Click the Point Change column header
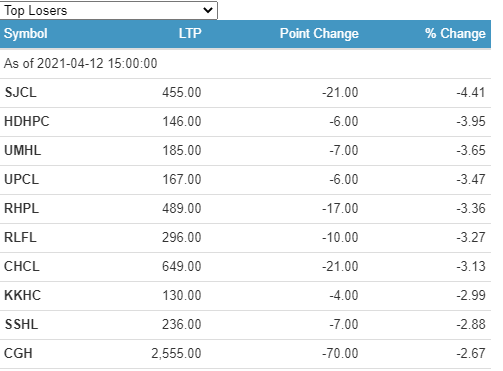This screenshot has width=503, height=371. click(x=319, y=34)
